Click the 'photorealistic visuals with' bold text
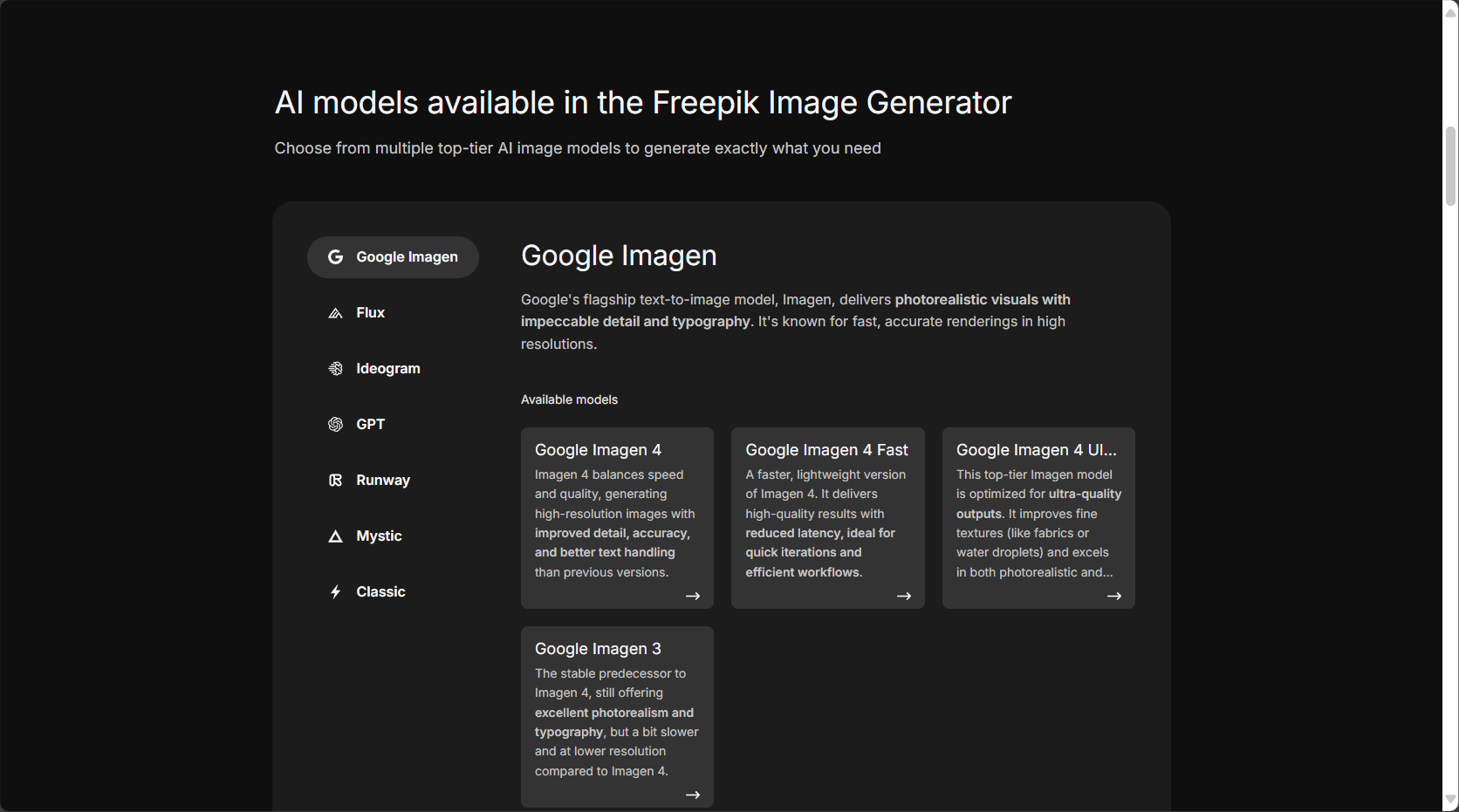1459x812 pixels. (983, 300)
